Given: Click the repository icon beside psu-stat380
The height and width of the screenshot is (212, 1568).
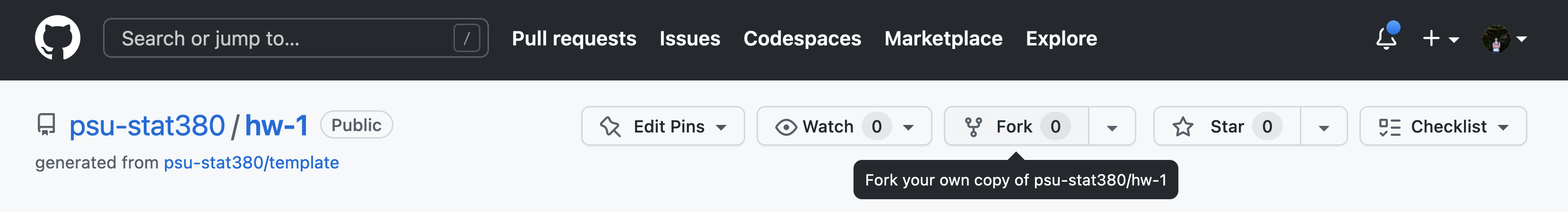Looking at the screenshot, I should (x=46, y=125).
